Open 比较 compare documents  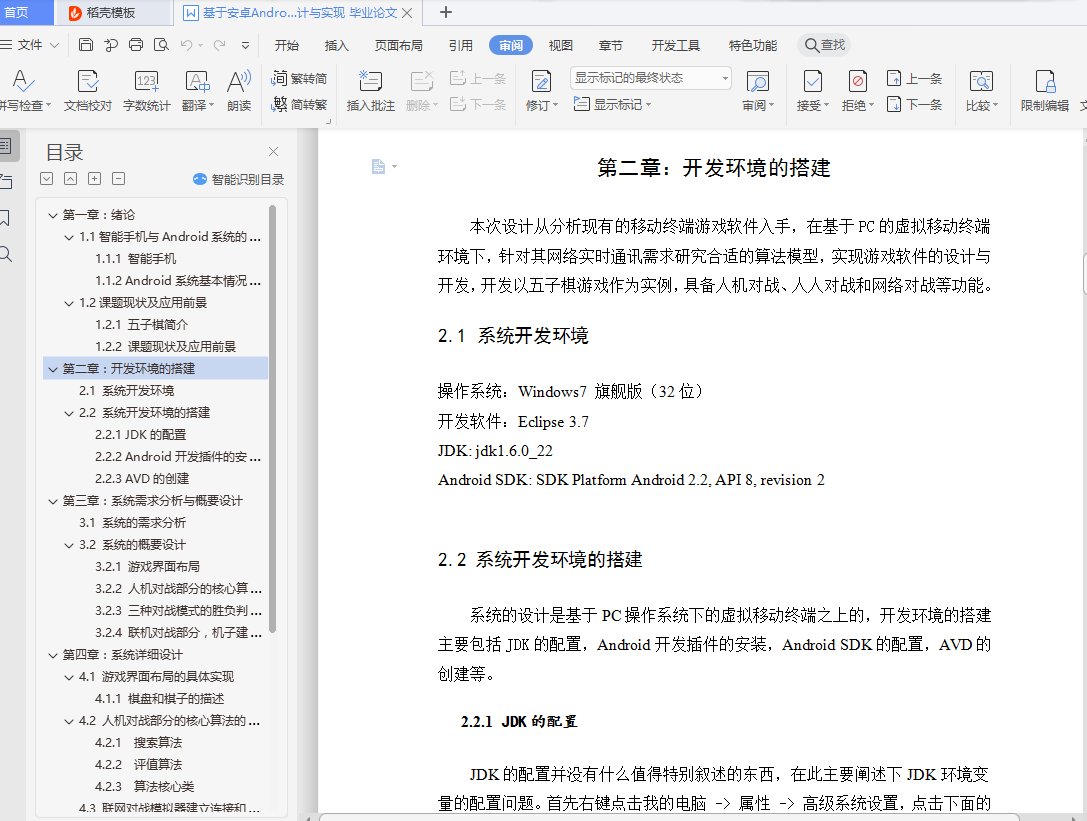click(x=982, y=90)
